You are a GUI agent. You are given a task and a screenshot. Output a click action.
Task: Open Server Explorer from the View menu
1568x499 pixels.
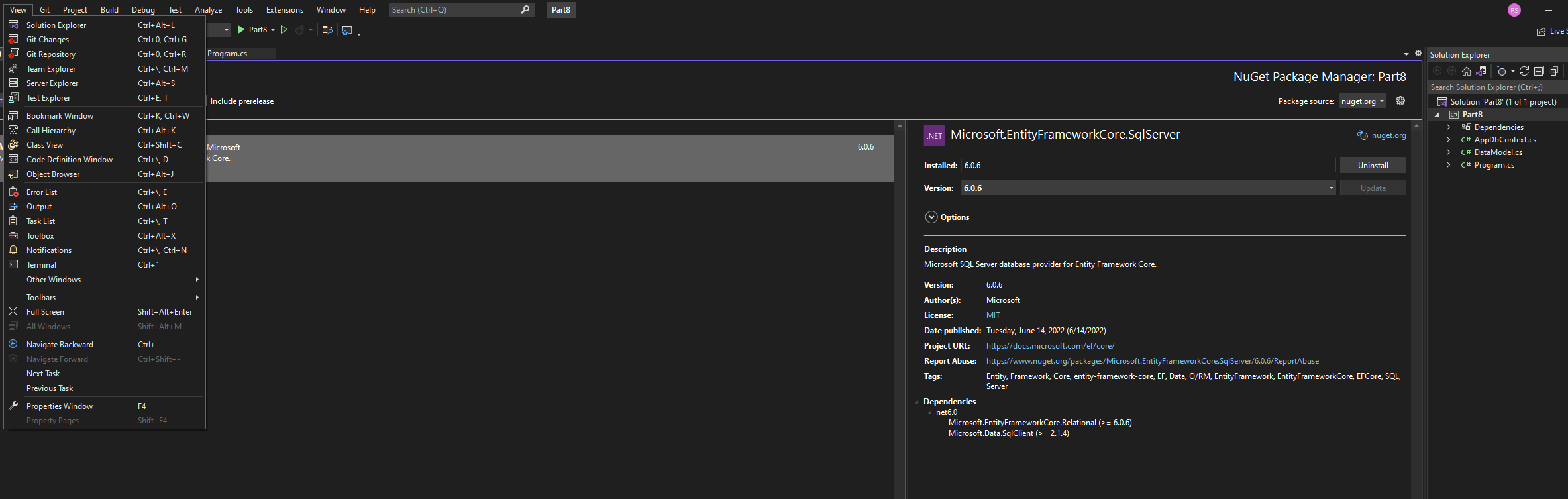[105, 83]
